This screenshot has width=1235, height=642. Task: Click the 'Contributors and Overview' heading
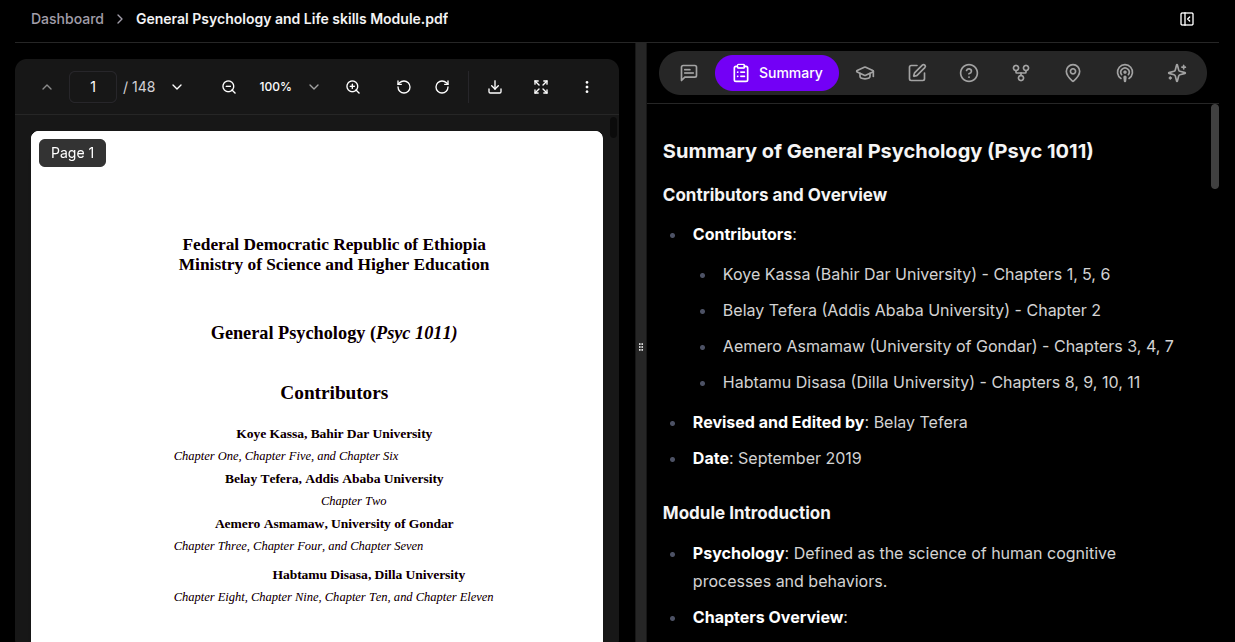click(x=775, y=195)
